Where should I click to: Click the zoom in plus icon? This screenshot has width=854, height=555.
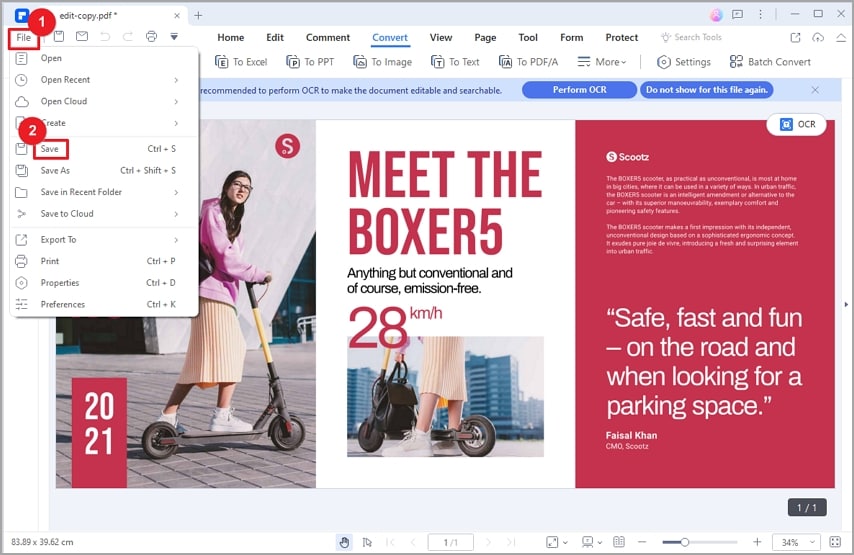click(x=757, y=542)
